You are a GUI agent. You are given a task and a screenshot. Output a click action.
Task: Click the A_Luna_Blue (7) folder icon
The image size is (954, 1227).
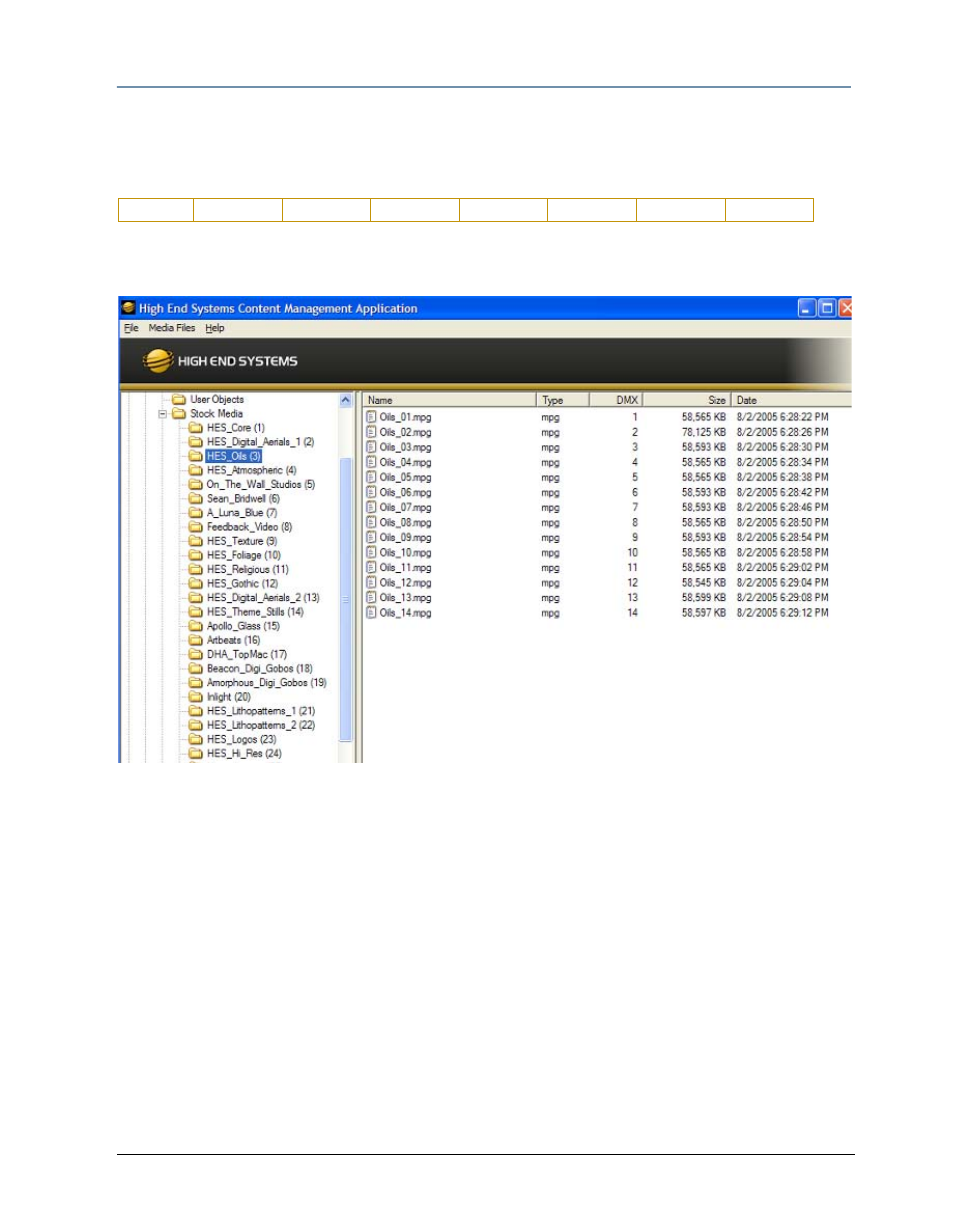point(196,512)
